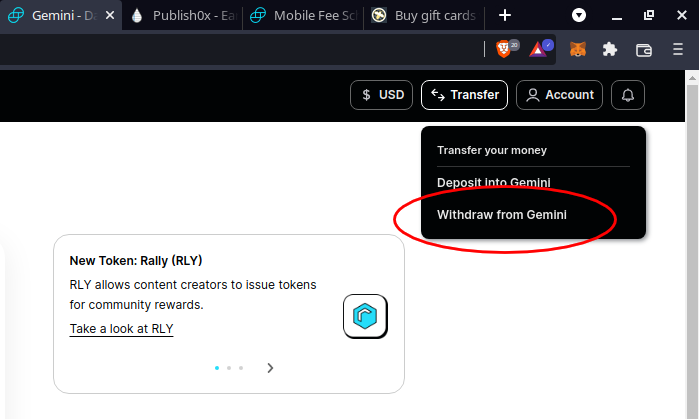Switch to the Mobile Fee Schedule tab
Screen dimensions: 699x419
click(x=304, y=16)
